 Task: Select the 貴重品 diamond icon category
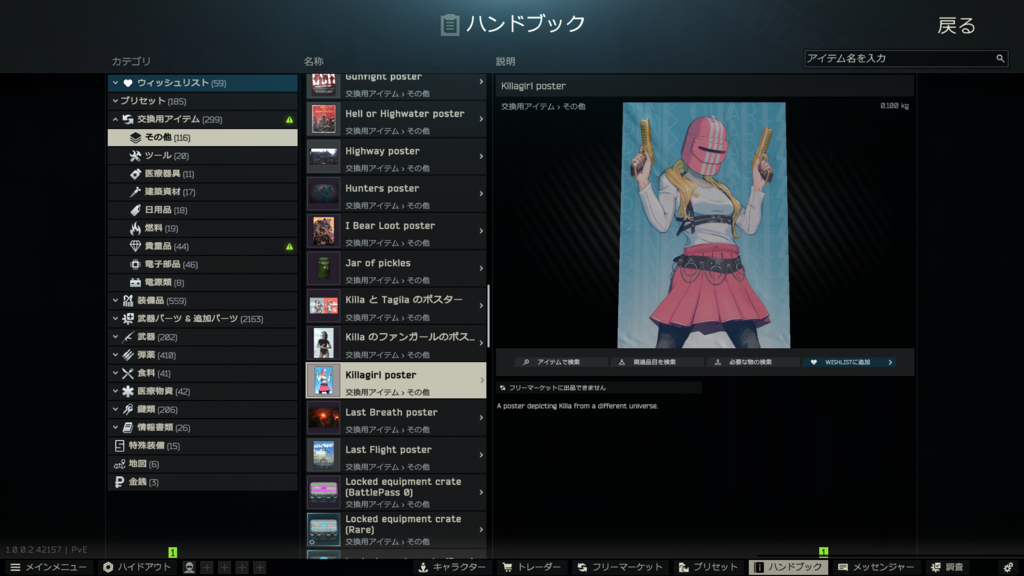[136, 246]
